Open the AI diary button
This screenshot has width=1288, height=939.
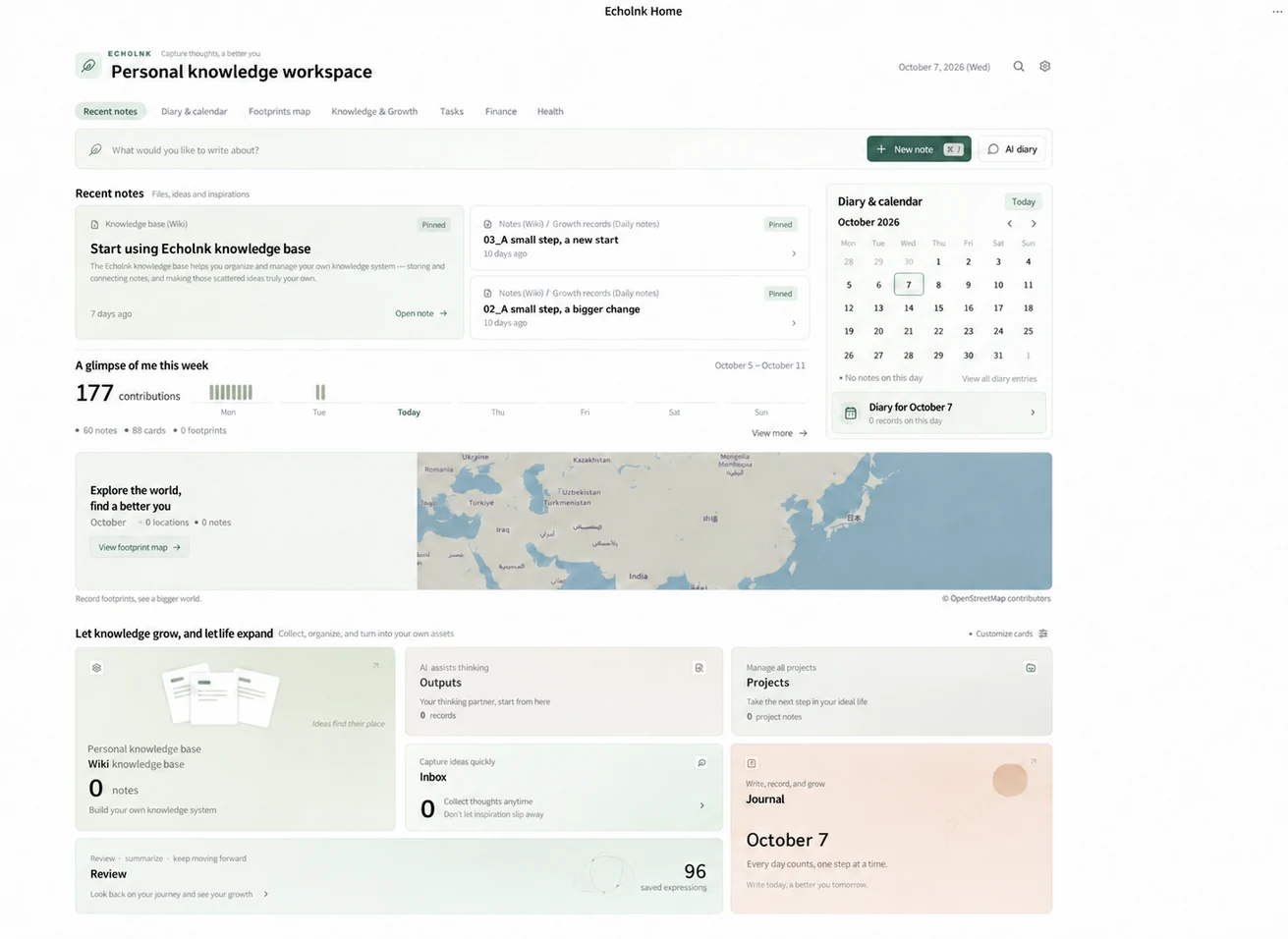tap(1012, 149)
